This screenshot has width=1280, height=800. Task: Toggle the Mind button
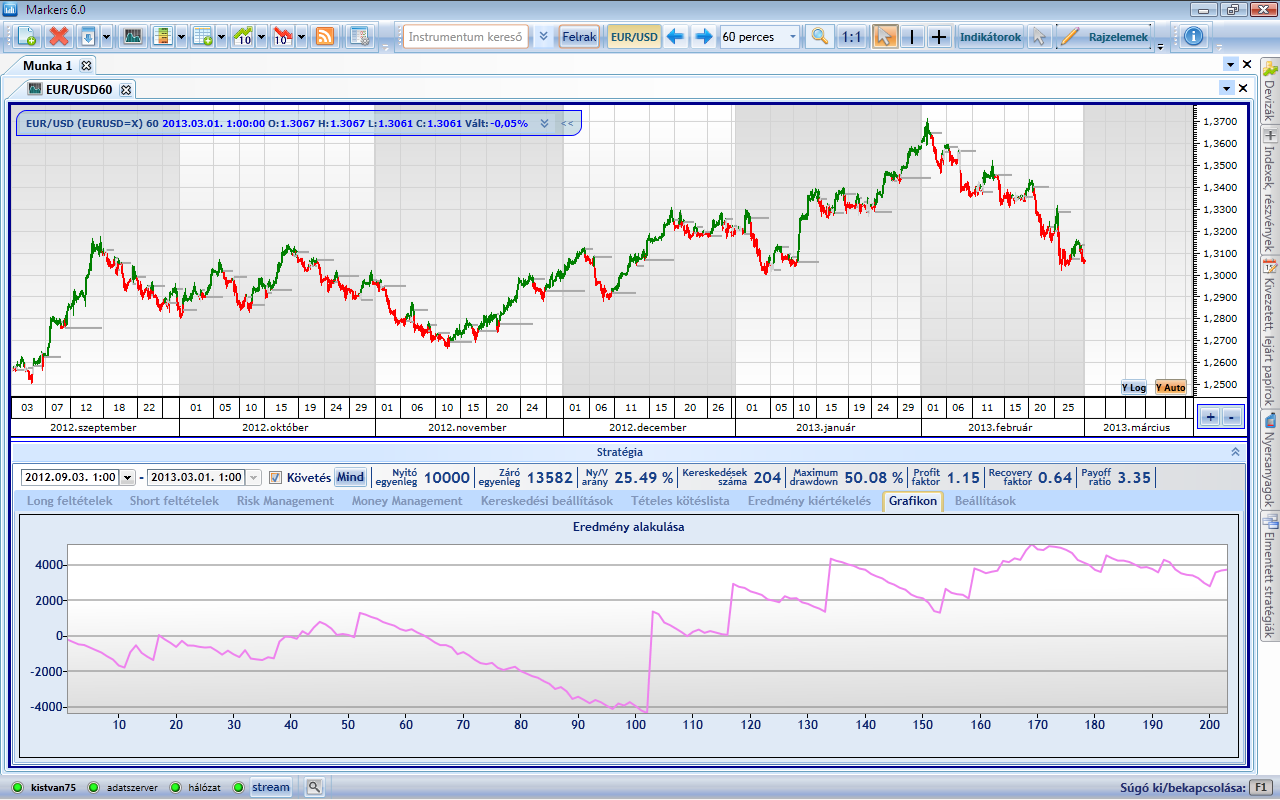tap(350, 477)
